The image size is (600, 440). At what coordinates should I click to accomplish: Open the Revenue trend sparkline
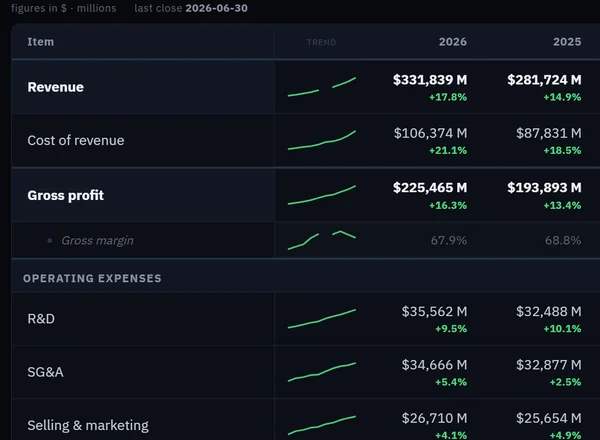tap(322, 87)
